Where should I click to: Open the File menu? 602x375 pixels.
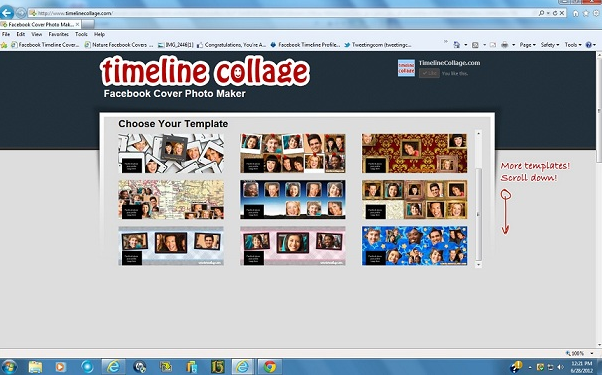(6, 34)
